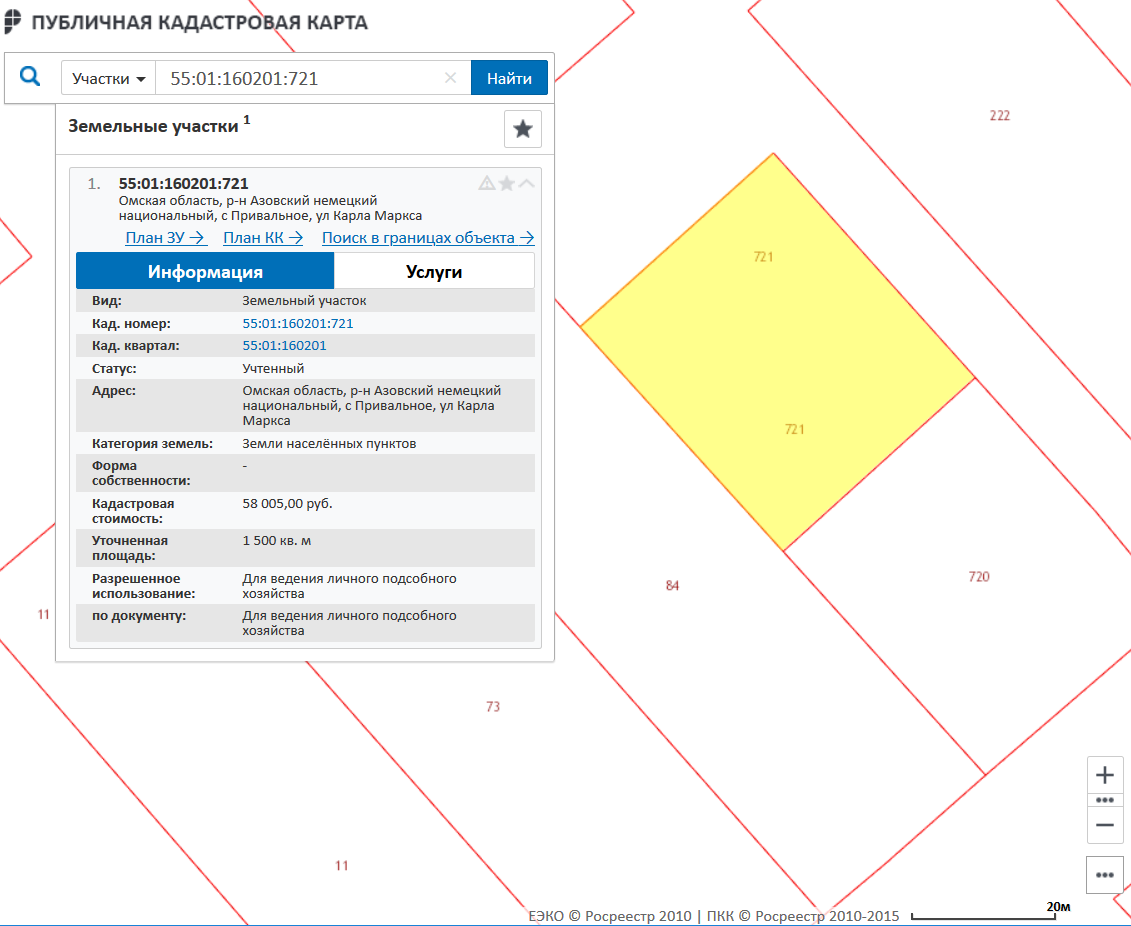Open the План ЗУ link
The width and height of the screenshot is (1131, 926).
(165, 238)
